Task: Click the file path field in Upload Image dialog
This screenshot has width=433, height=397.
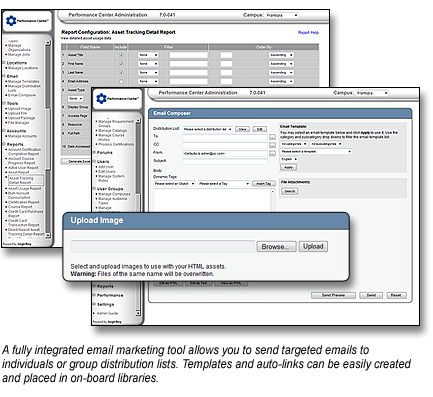Action: click(163, 247)
